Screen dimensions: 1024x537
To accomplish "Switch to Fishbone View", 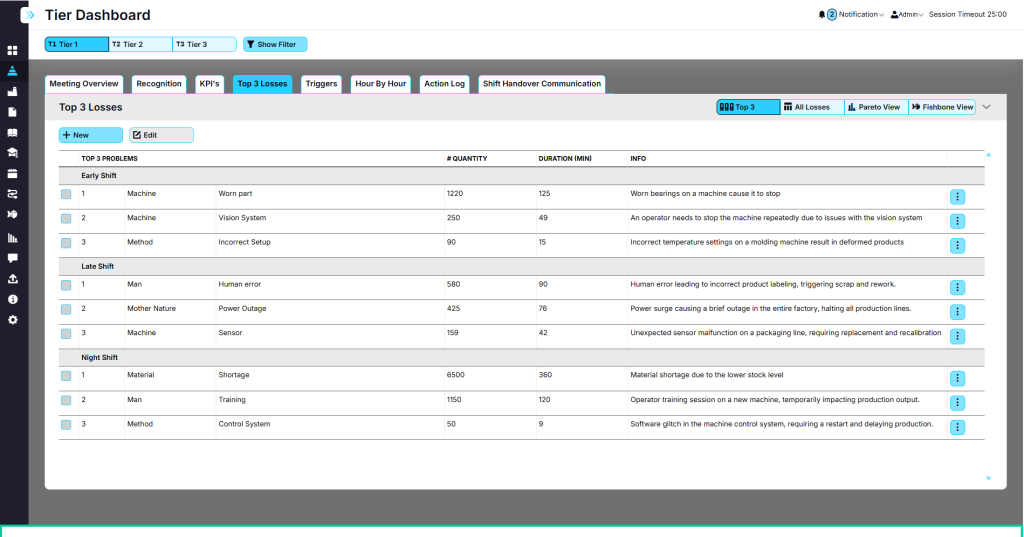I will tap(942, 107).
